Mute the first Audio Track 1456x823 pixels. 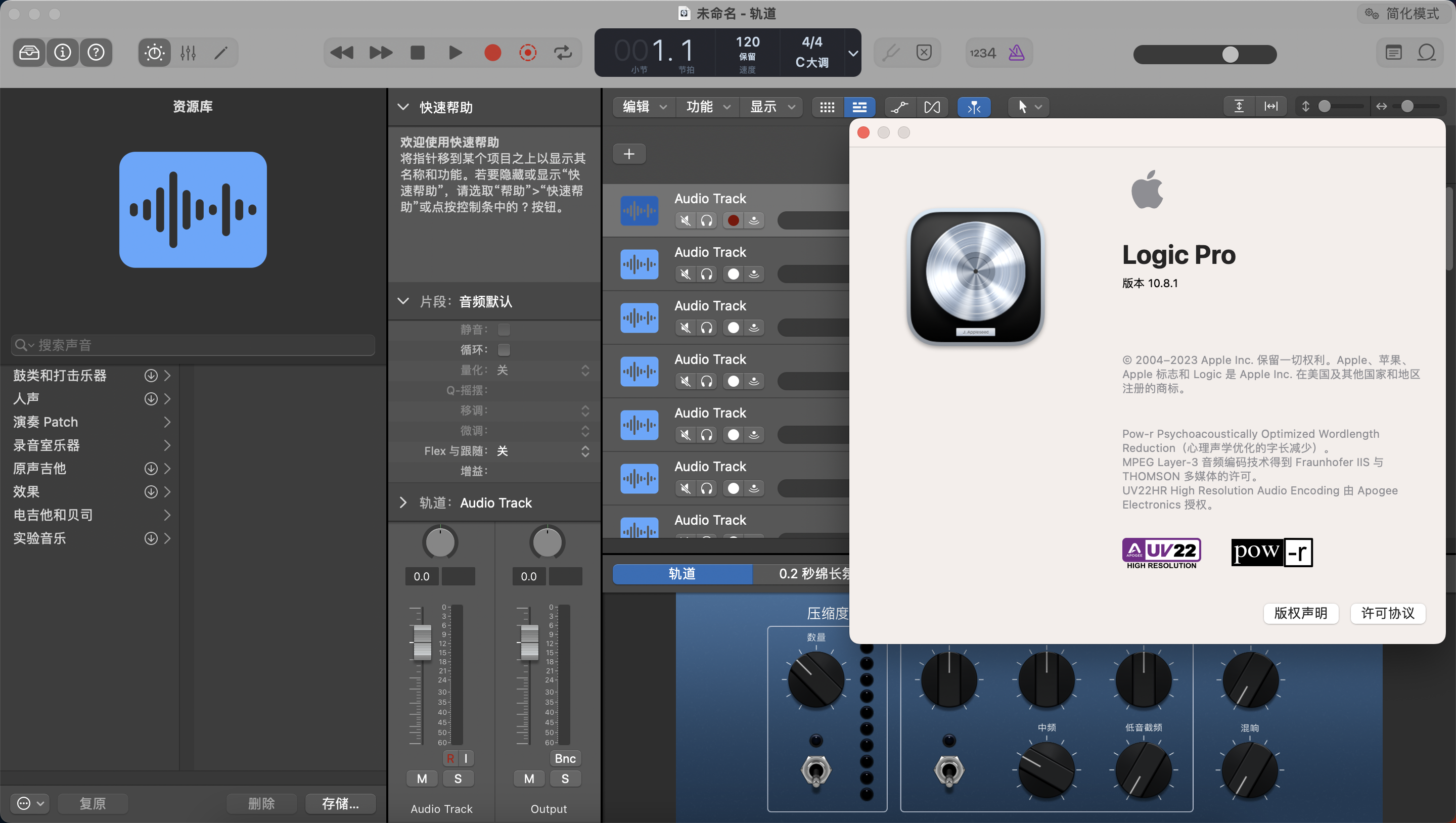pyautogui.click(x=686, y=220)
